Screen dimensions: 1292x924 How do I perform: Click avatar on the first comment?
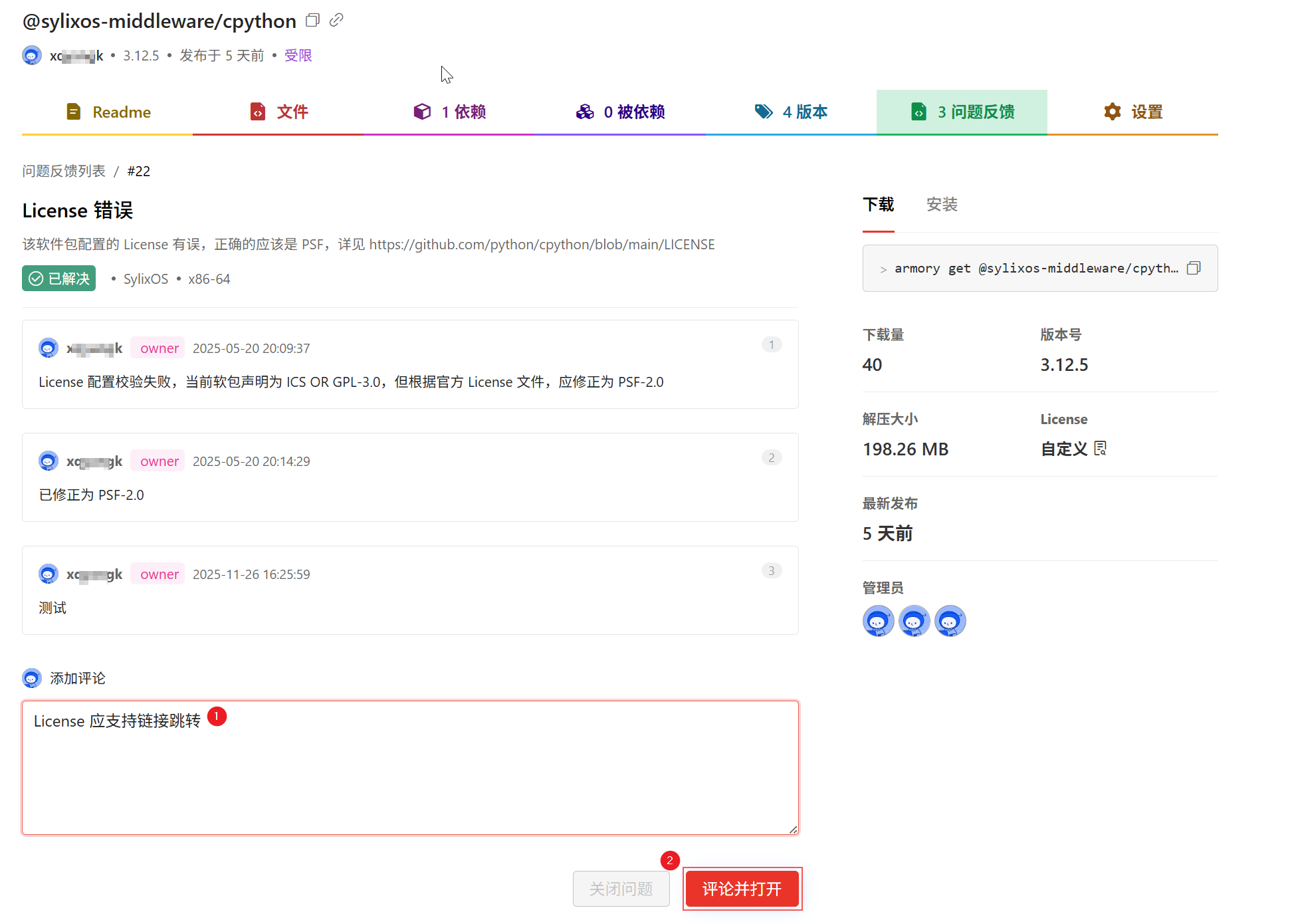[49, 348]
